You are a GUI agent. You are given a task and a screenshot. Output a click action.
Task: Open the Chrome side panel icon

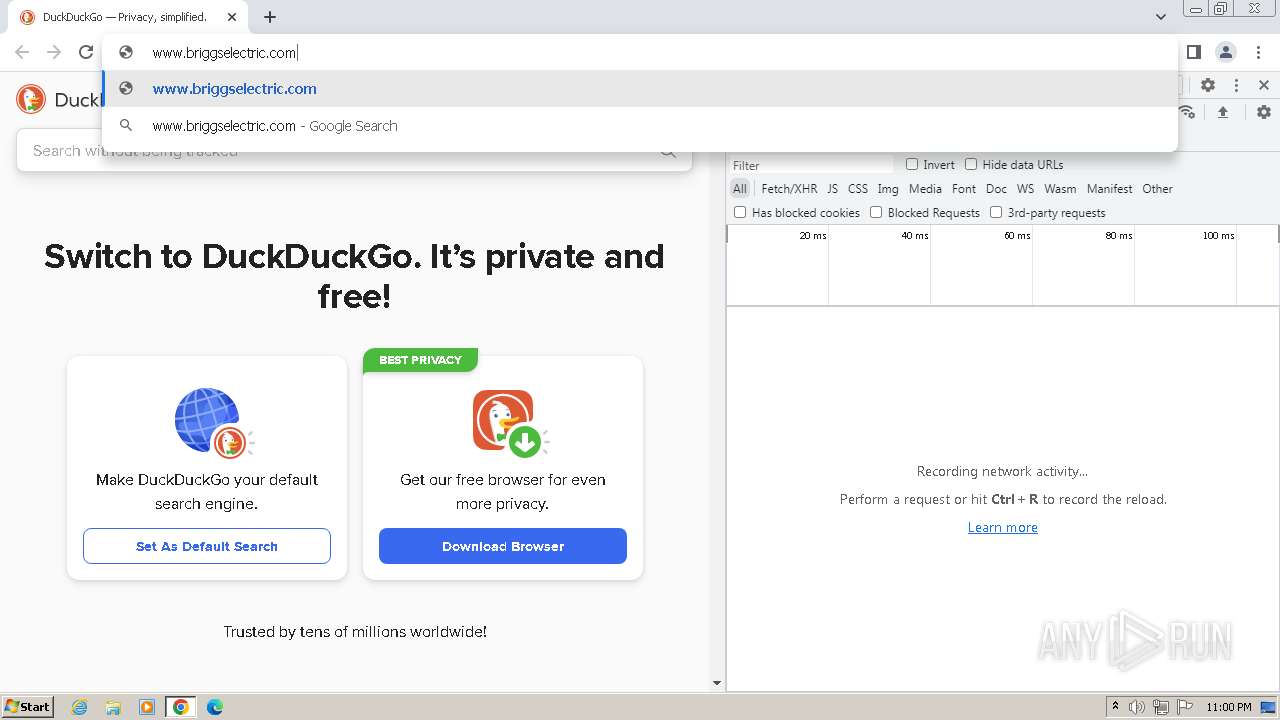(x=1194, y=52)
